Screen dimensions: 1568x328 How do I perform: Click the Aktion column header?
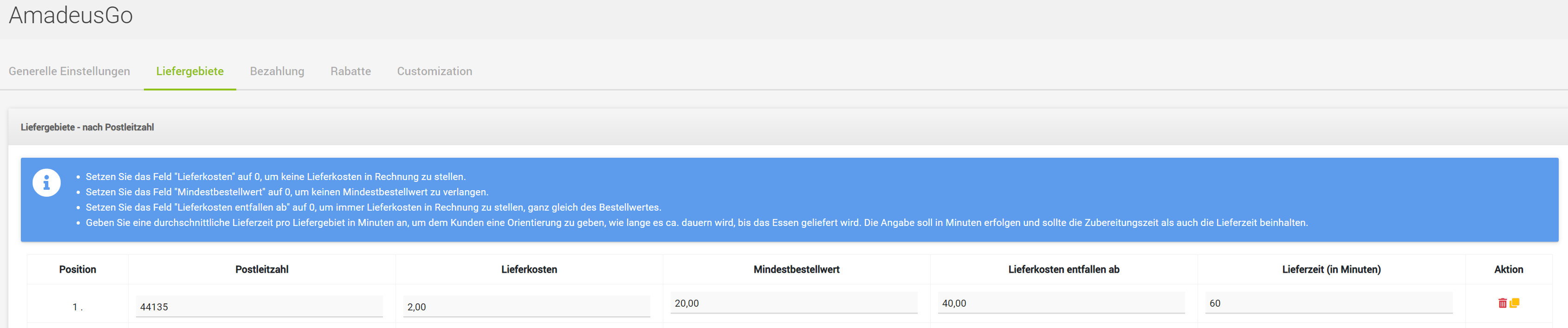click(1508, 270)
